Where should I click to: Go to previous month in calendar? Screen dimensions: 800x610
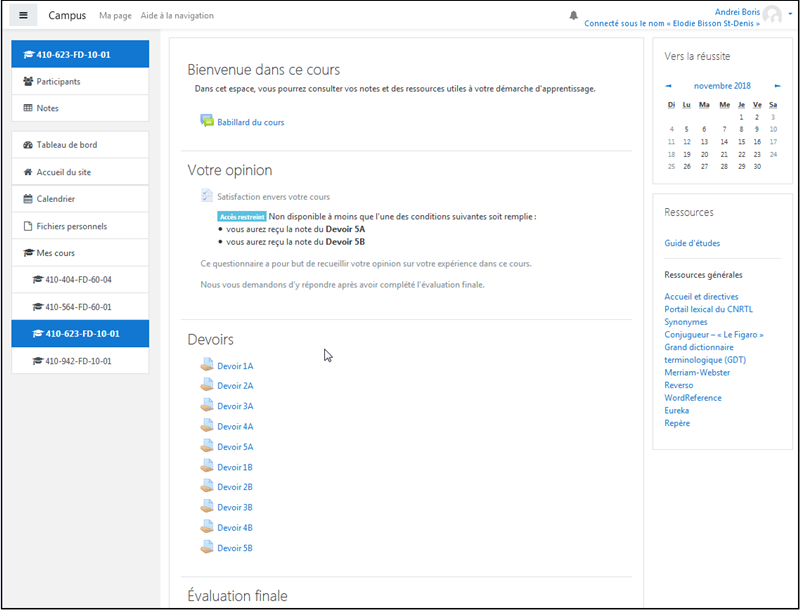point(668,86)
